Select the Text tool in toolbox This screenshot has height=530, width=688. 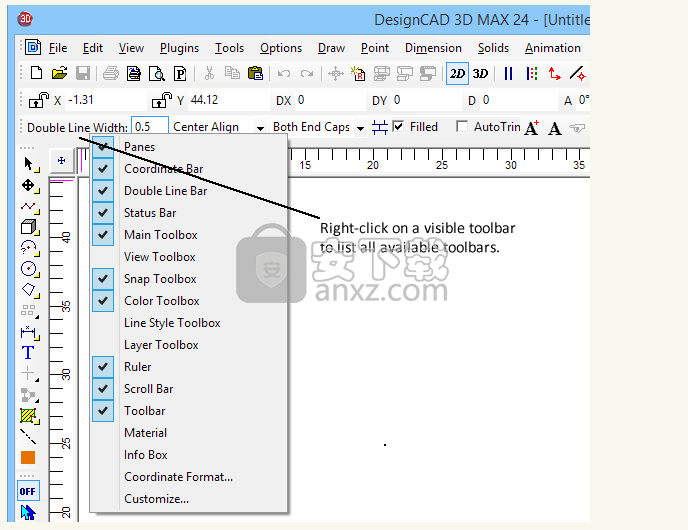click(28, 353)
